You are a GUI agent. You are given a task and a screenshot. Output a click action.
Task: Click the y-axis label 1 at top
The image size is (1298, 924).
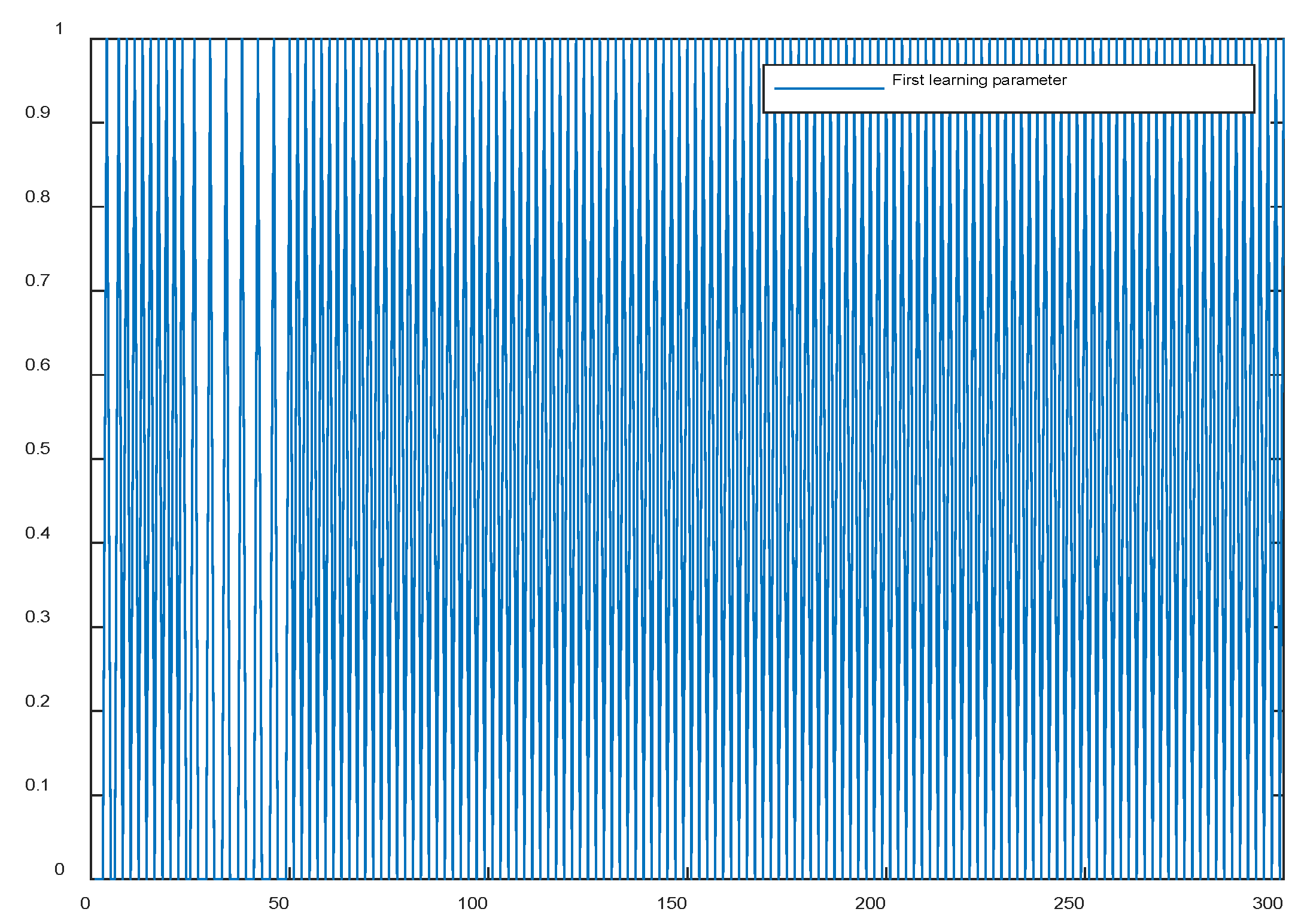(59, 29)
